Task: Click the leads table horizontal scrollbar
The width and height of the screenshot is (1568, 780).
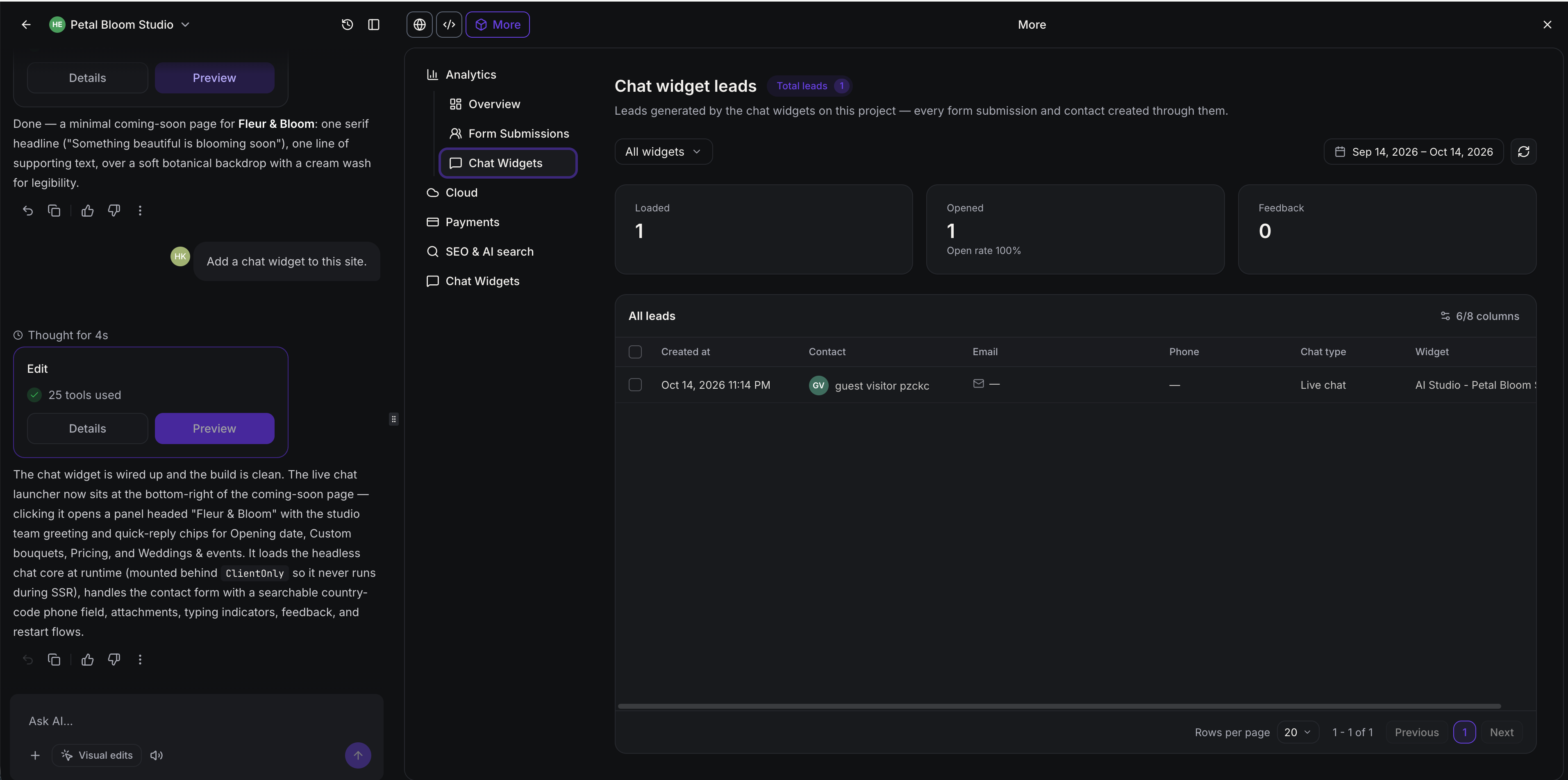Action: [x=1059, y=706]
